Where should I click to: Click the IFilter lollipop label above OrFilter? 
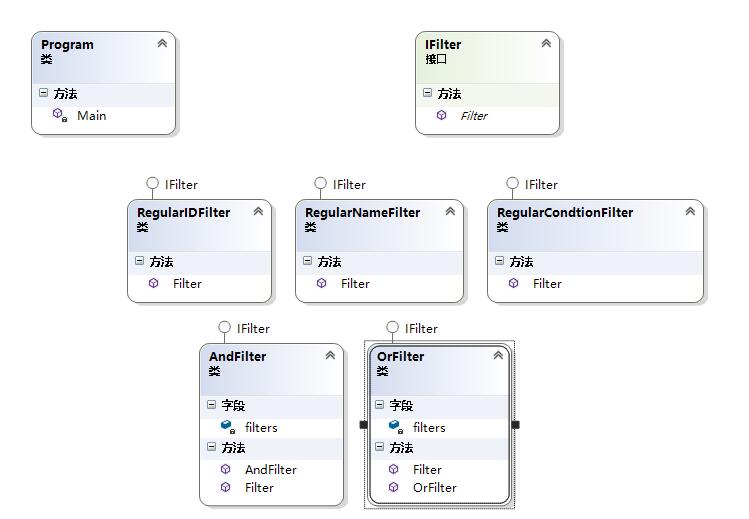point(421,328)
